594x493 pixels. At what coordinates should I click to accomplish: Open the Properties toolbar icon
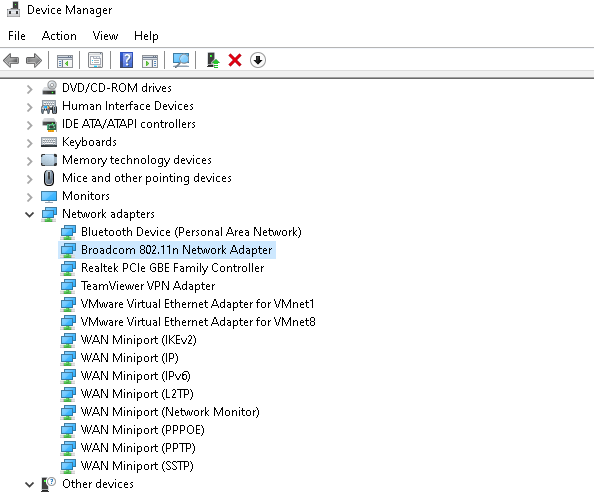pyautogui.click(x=95, y=60)
